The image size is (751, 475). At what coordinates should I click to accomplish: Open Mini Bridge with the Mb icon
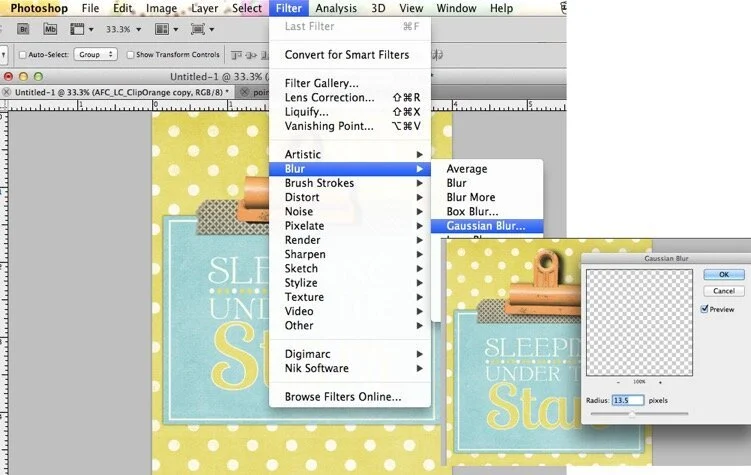click(x=50, y=29)
